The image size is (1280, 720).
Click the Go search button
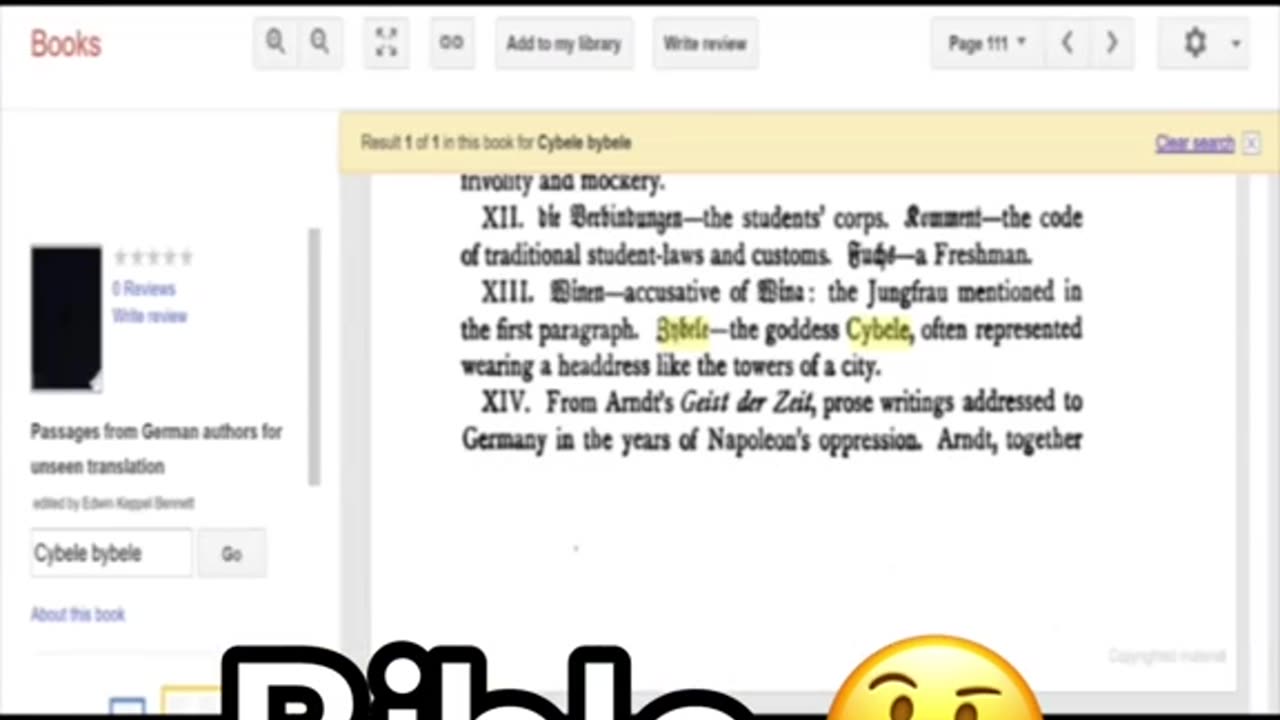tap(231, 554)
